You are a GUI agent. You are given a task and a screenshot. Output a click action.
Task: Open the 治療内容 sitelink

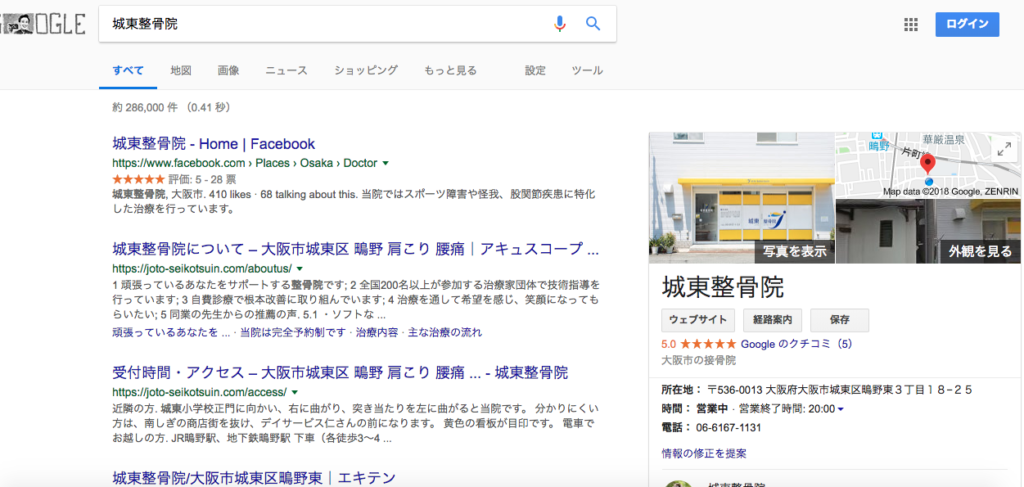[x=377, y=332]
